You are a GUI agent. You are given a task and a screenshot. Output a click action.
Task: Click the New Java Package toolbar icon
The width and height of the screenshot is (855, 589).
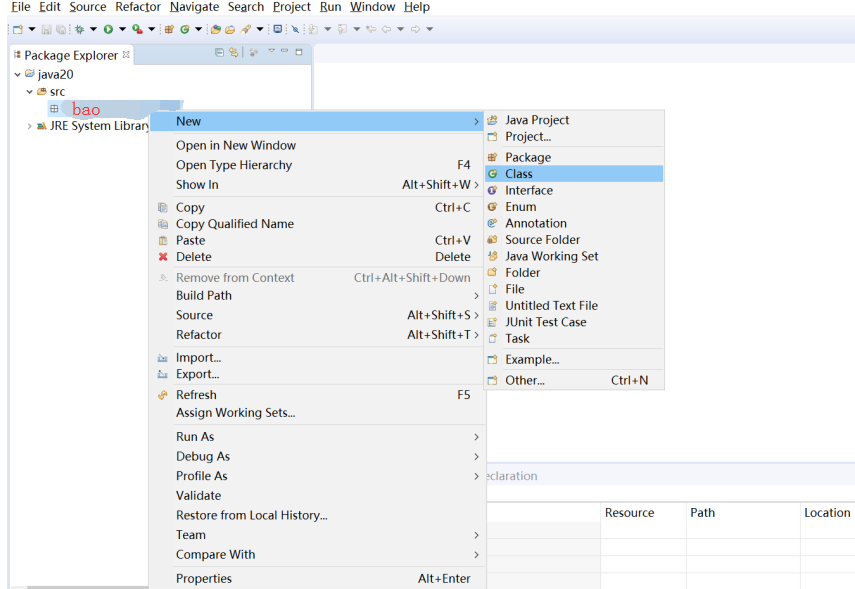170,29
